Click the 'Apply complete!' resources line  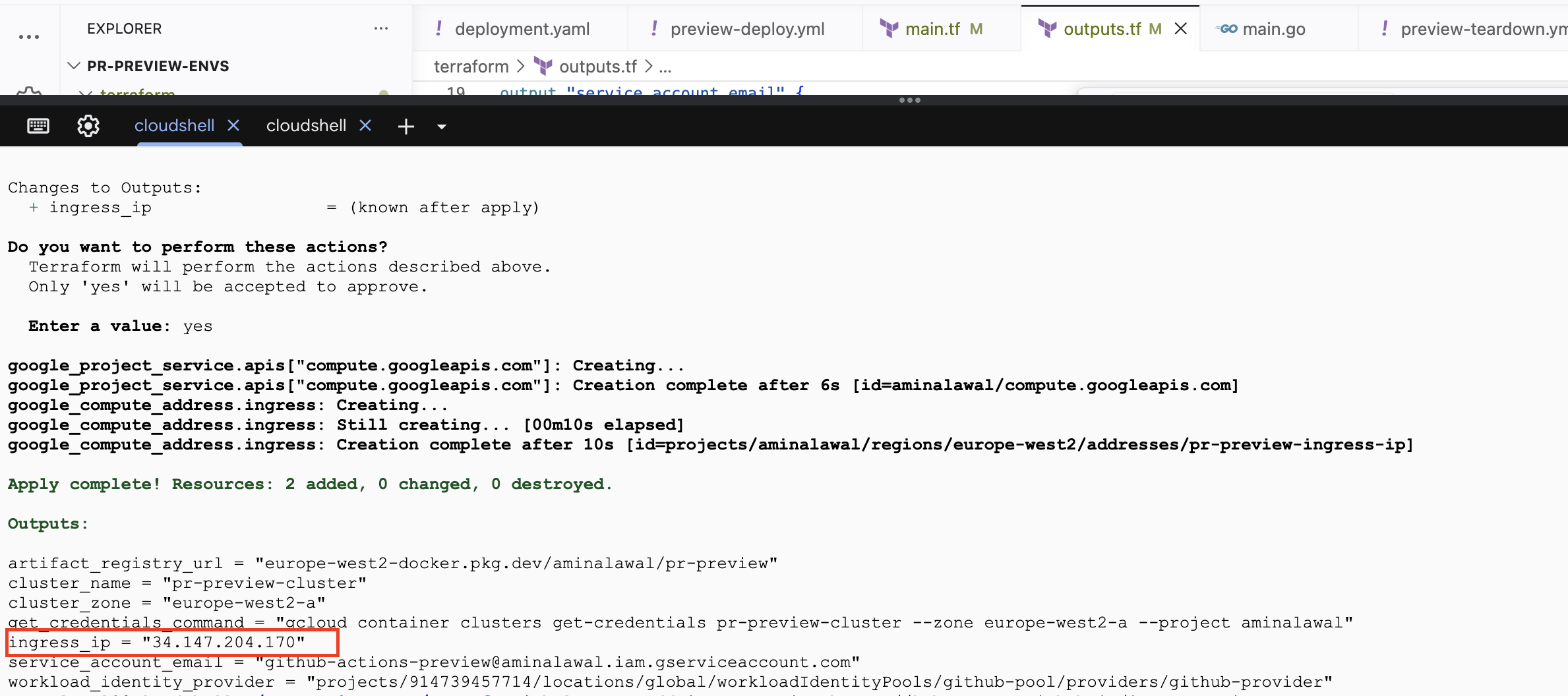coord(310,484)
